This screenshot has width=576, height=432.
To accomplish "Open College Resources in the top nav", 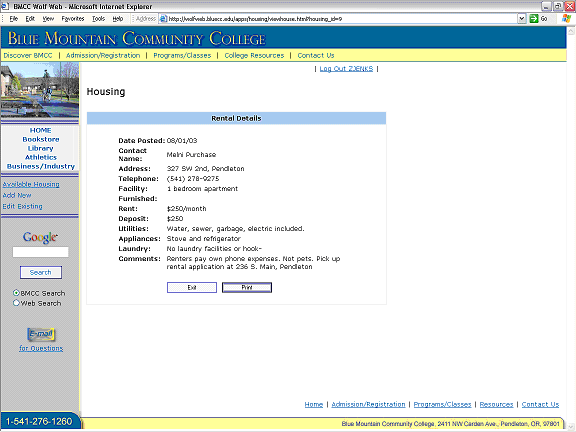I will pyautogui.click(x=254, y=55).
